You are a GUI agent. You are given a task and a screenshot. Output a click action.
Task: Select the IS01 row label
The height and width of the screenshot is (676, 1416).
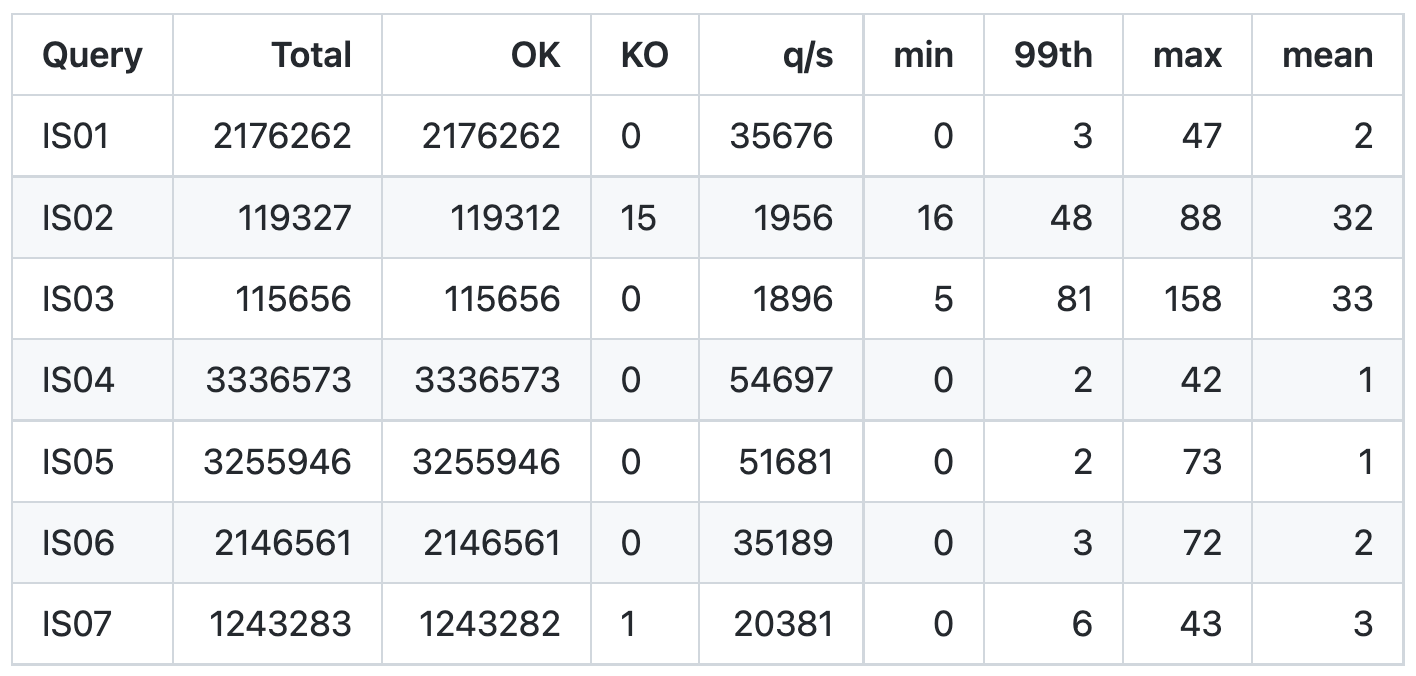click(x=75, y=136)
